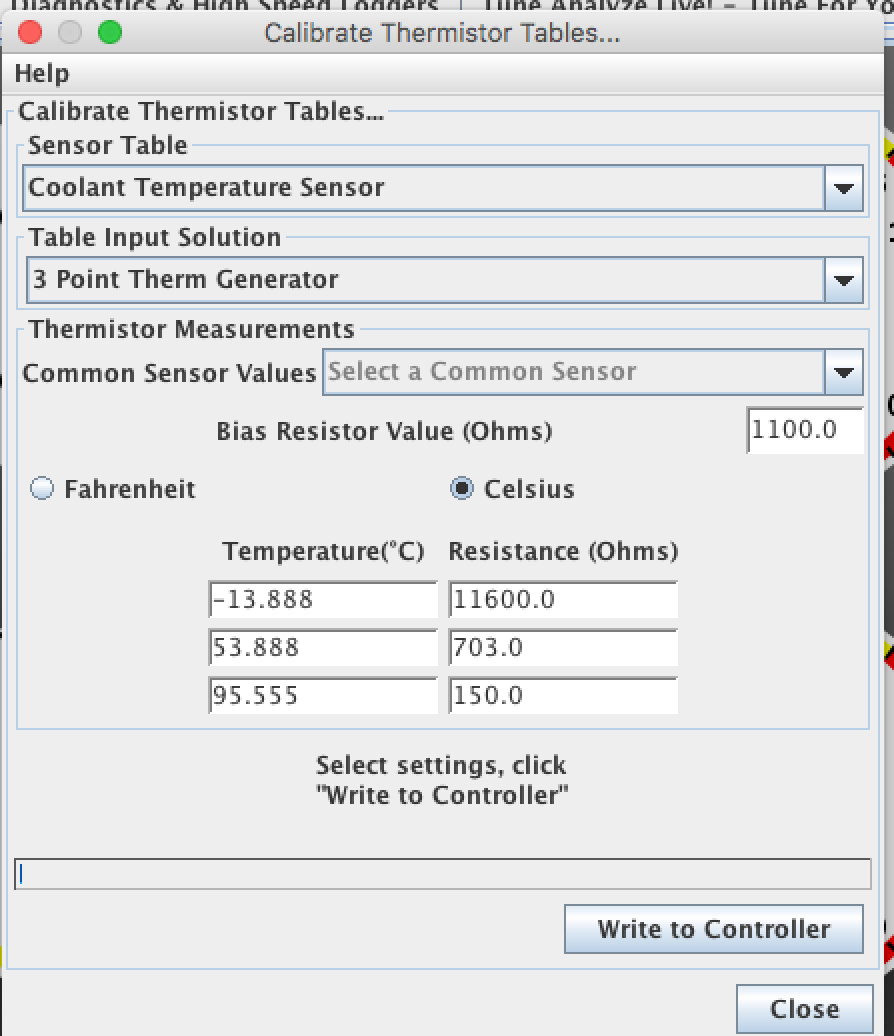Click the red close window button
Screen dimensions: 894x1036
(x=30, y=32)
